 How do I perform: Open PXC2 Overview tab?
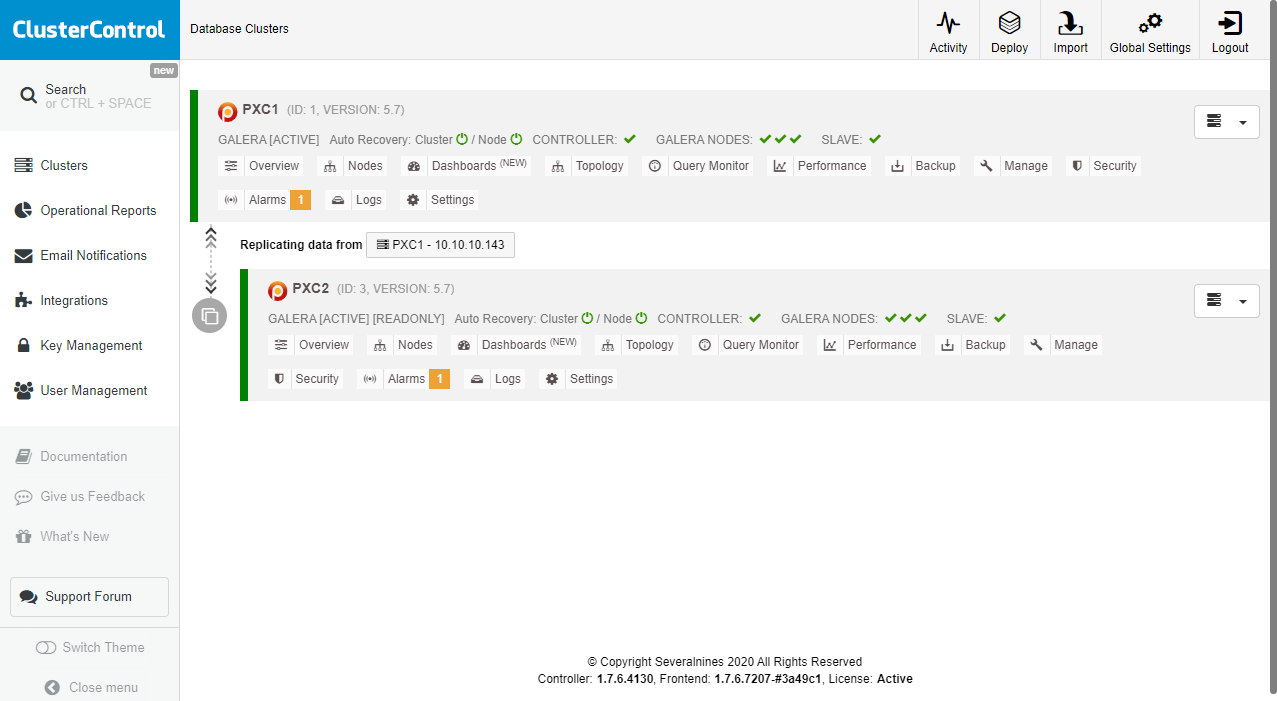(x=311, y=345)
